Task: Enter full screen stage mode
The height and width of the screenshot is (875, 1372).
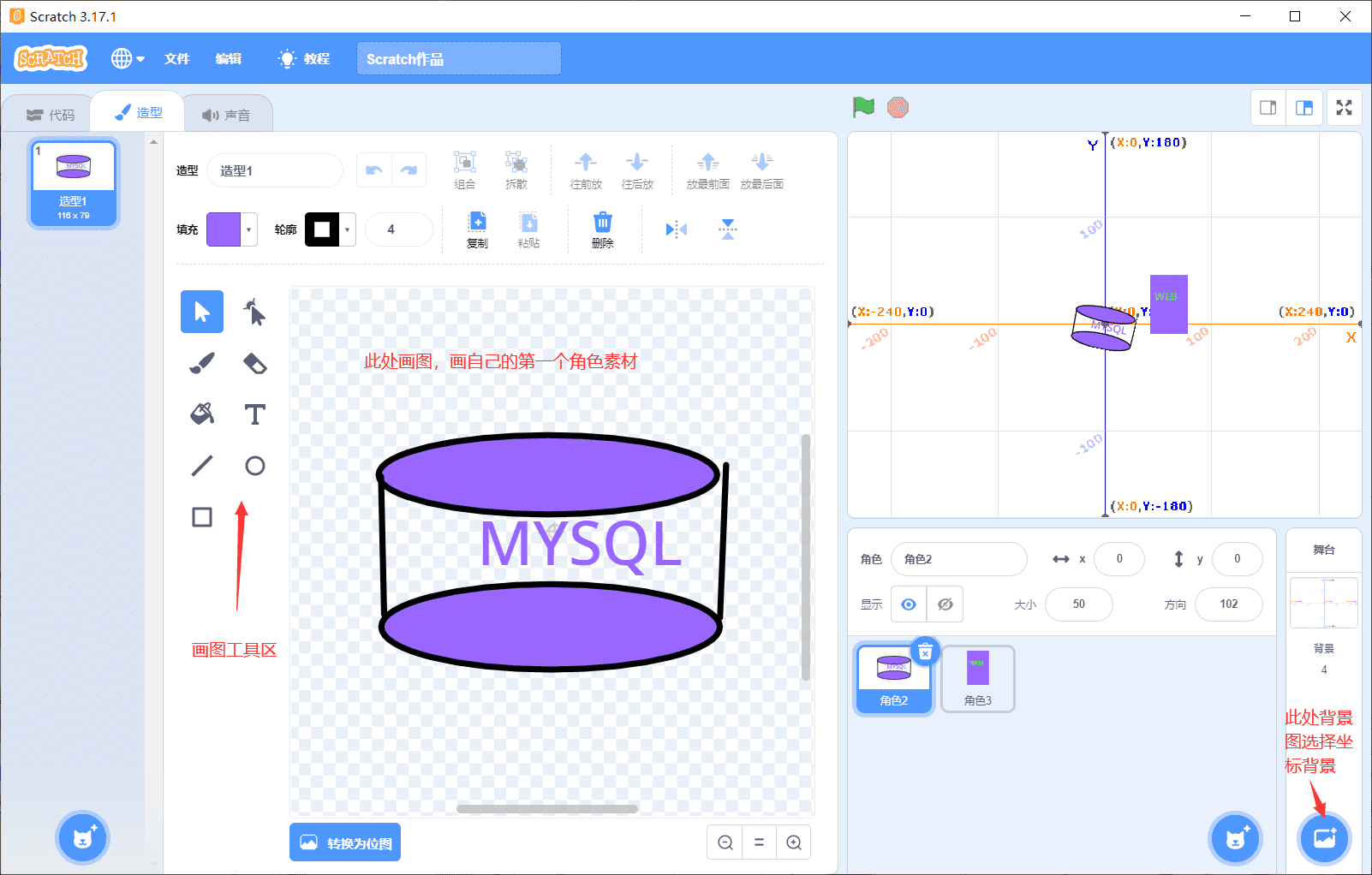Action: (x=1345, y=108)
